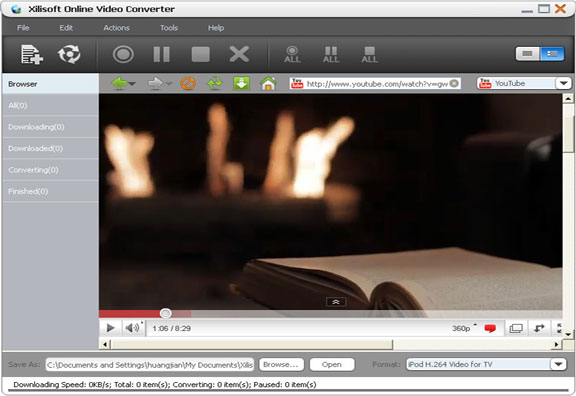
Task: Select the Downloading(0) category
Action: [51, 127]
